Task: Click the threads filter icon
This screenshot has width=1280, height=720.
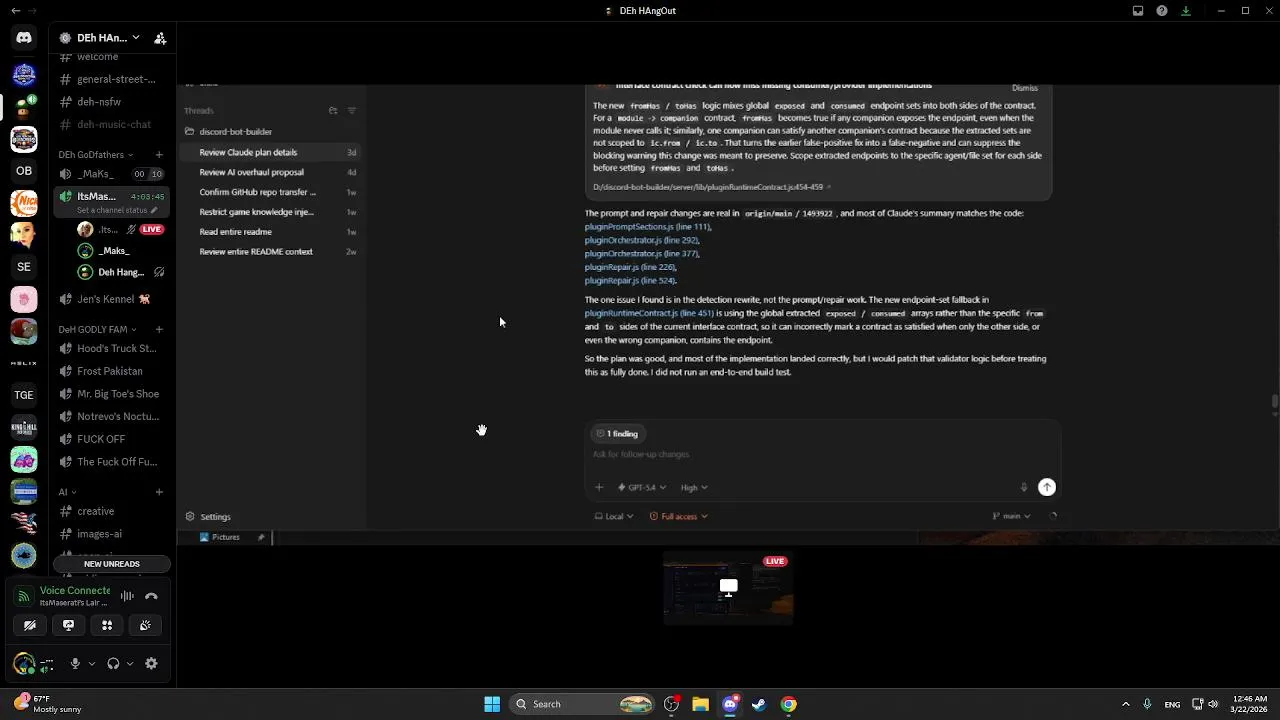Action: [x=351, y=111]
